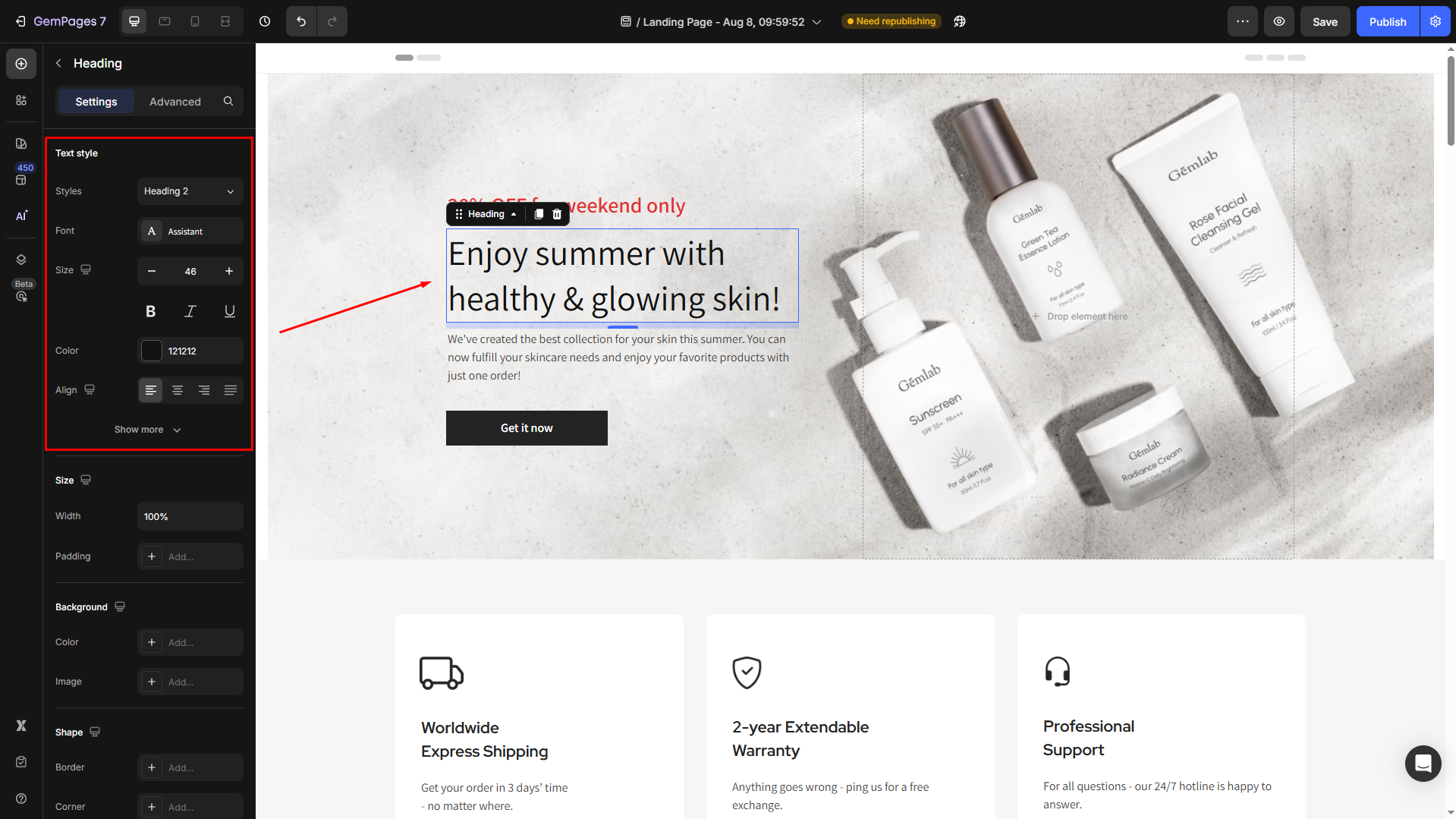Viewport: 1456px width, 819px height.
Task: Select center text alignment
Action: point(178,390)
